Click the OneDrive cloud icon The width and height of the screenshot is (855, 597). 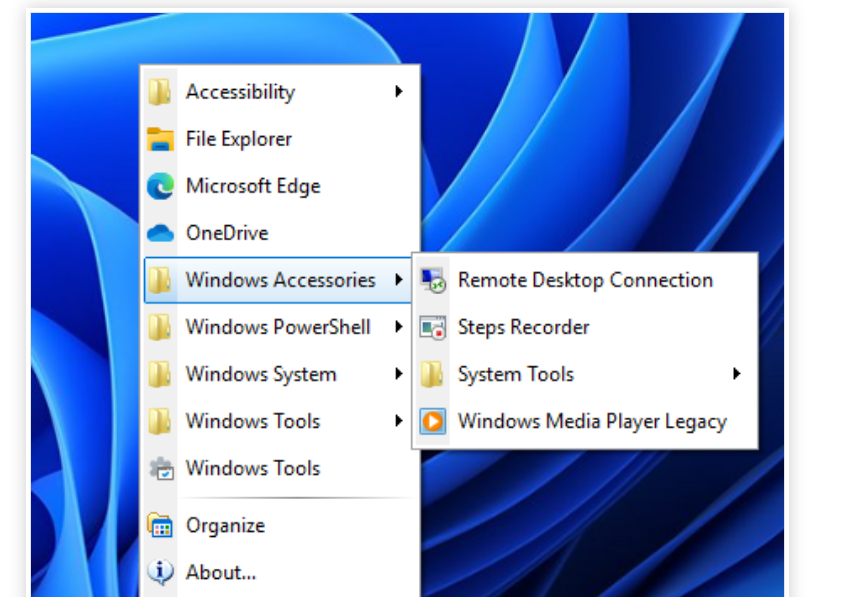tap(160, 233)
